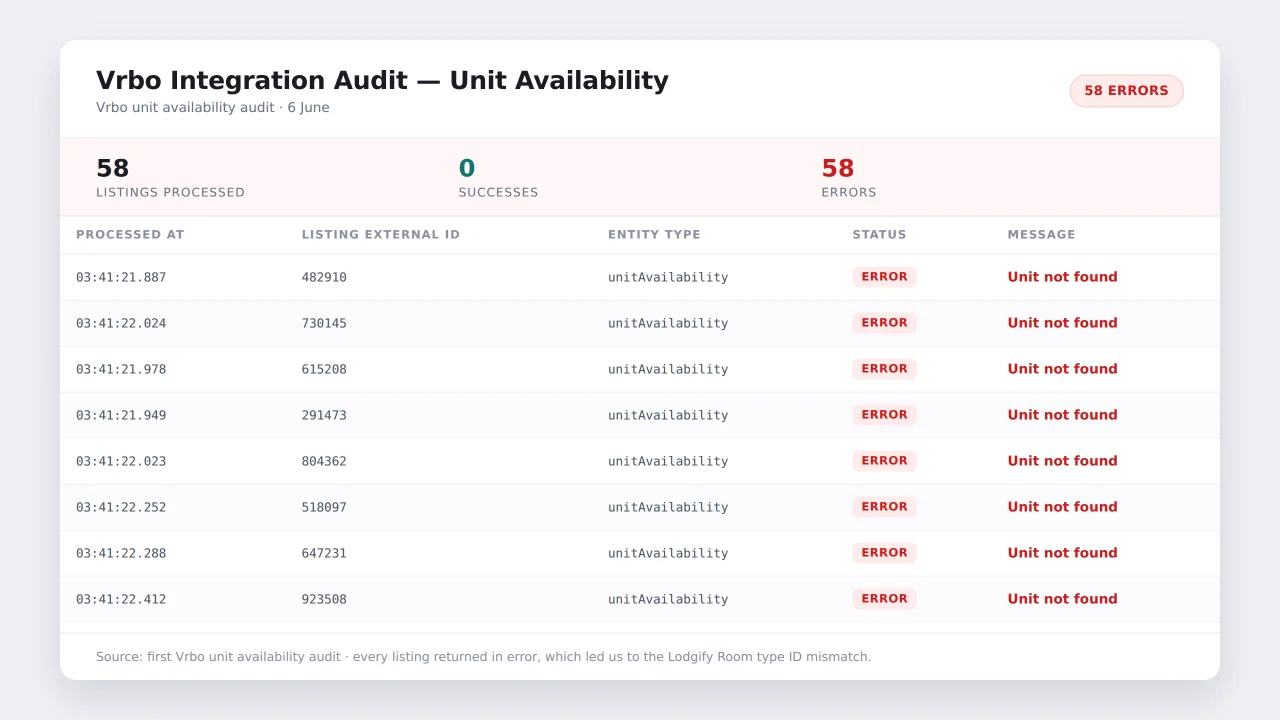
Task: Click unitAvailability in the 647231 row
Action: [668, 553]
